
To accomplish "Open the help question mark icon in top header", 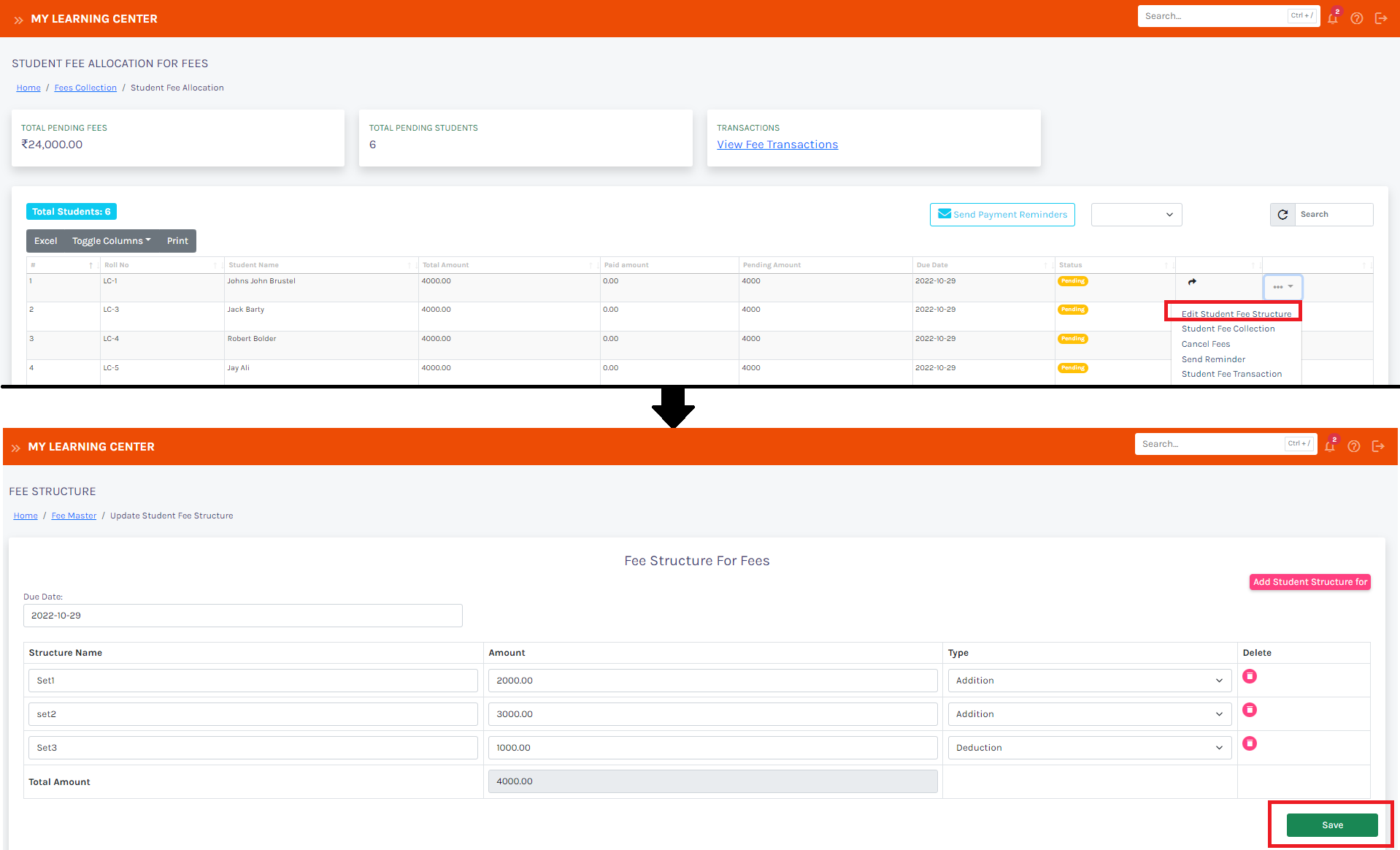I will pos(1356,18).
